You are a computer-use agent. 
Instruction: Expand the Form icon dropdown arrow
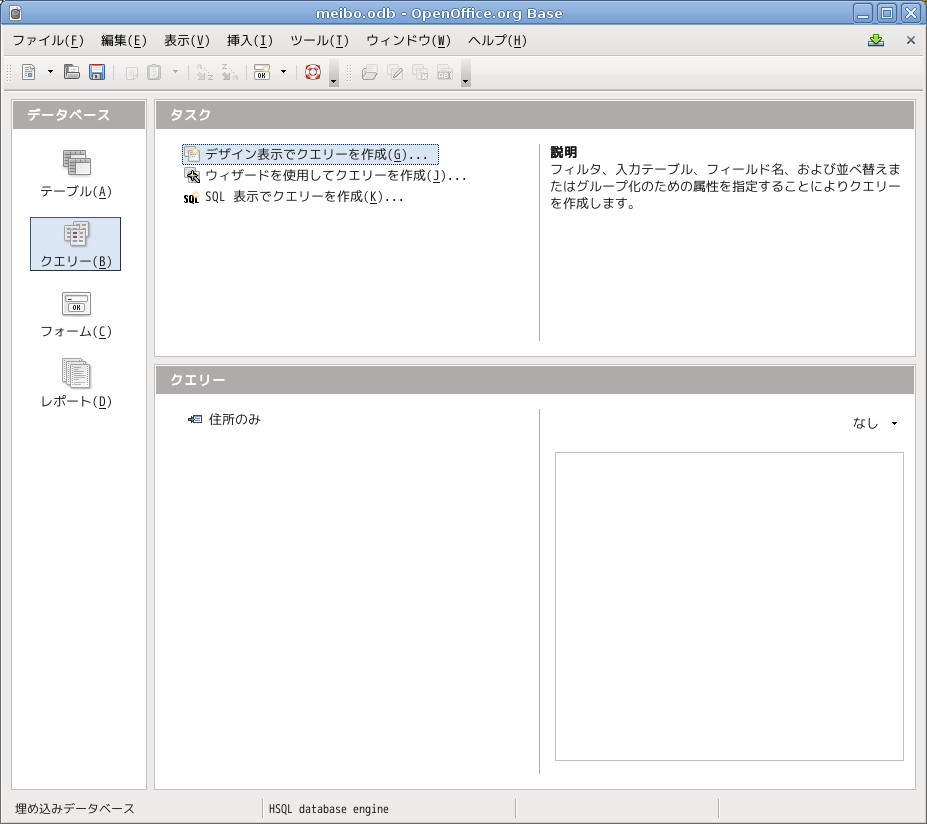click(x=283, y=72)
